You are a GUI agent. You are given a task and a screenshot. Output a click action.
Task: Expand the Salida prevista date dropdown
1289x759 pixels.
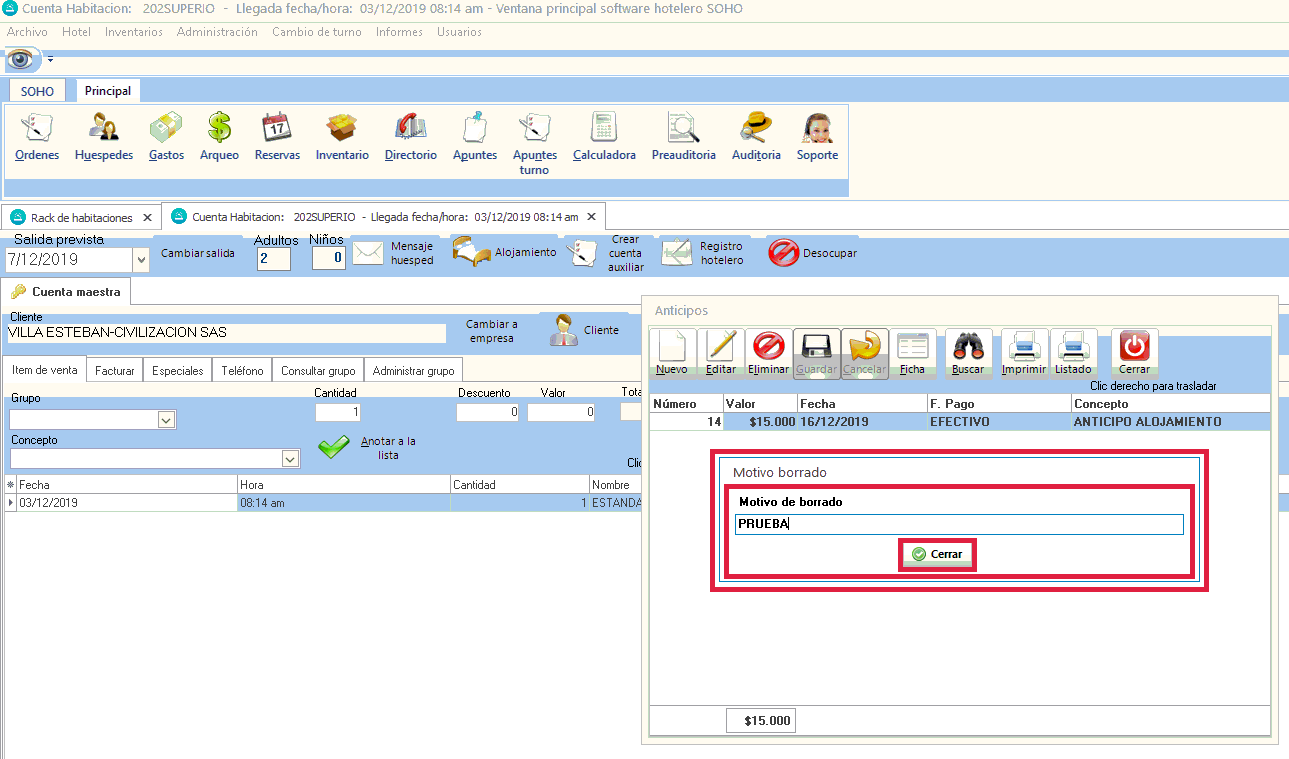pos(140,260)
